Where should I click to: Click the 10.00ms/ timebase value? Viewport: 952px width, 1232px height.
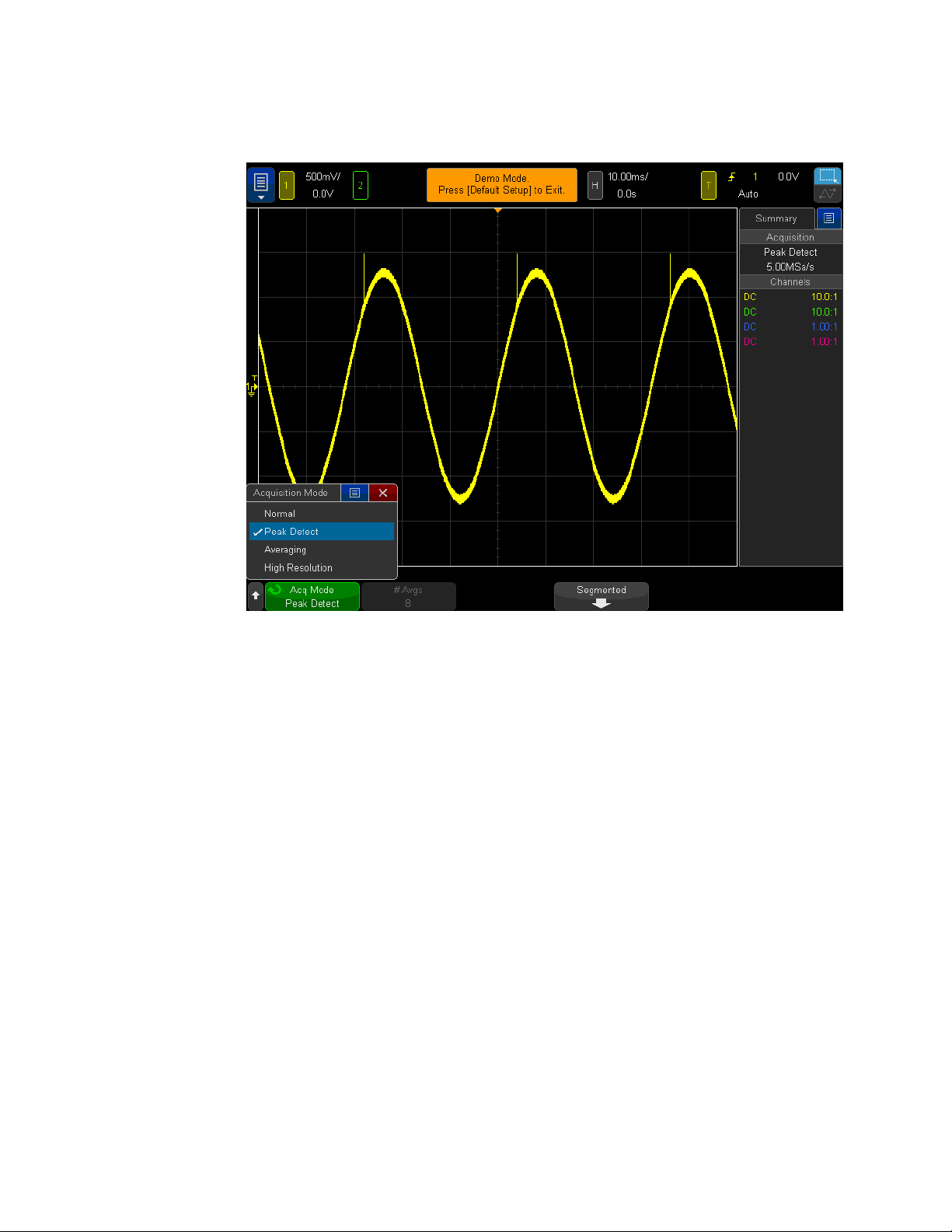[628, 177]
